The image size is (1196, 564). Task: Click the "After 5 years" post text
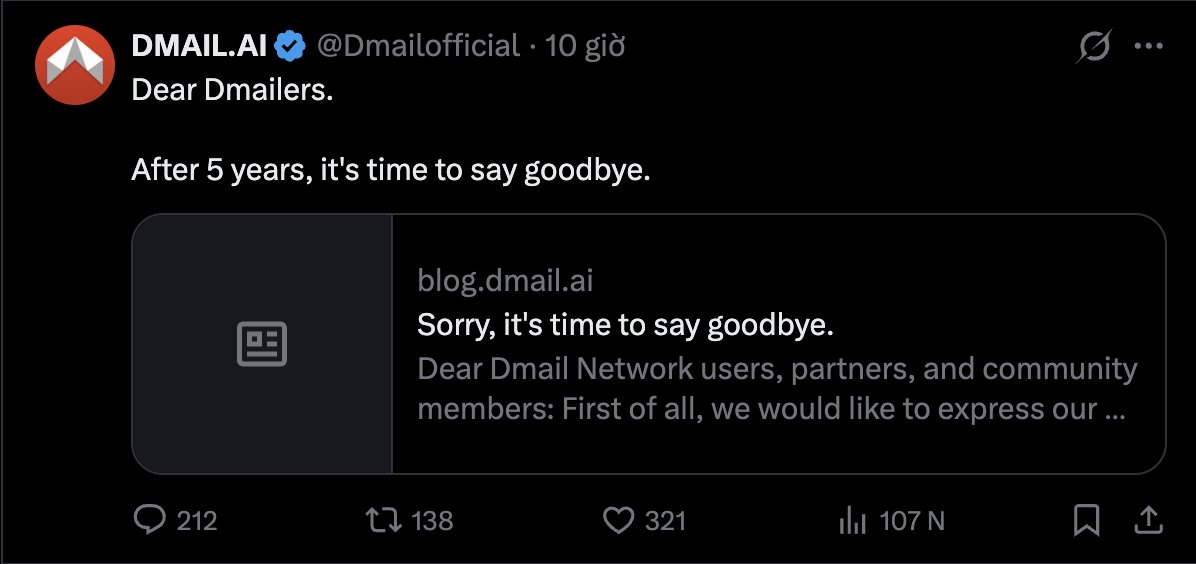[390, 170]
